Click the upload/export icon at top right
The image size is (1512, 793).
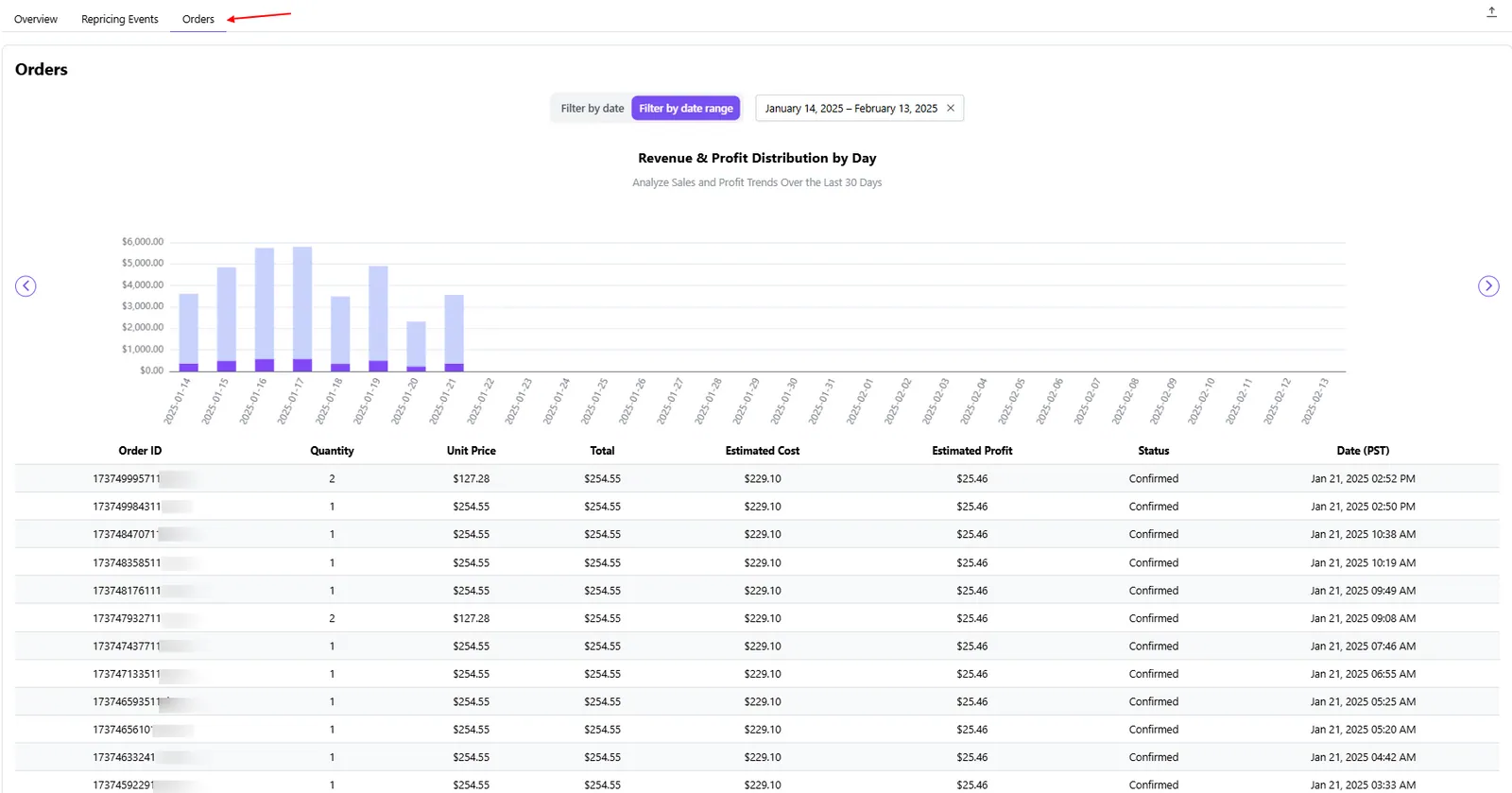tap(1491, 12)
